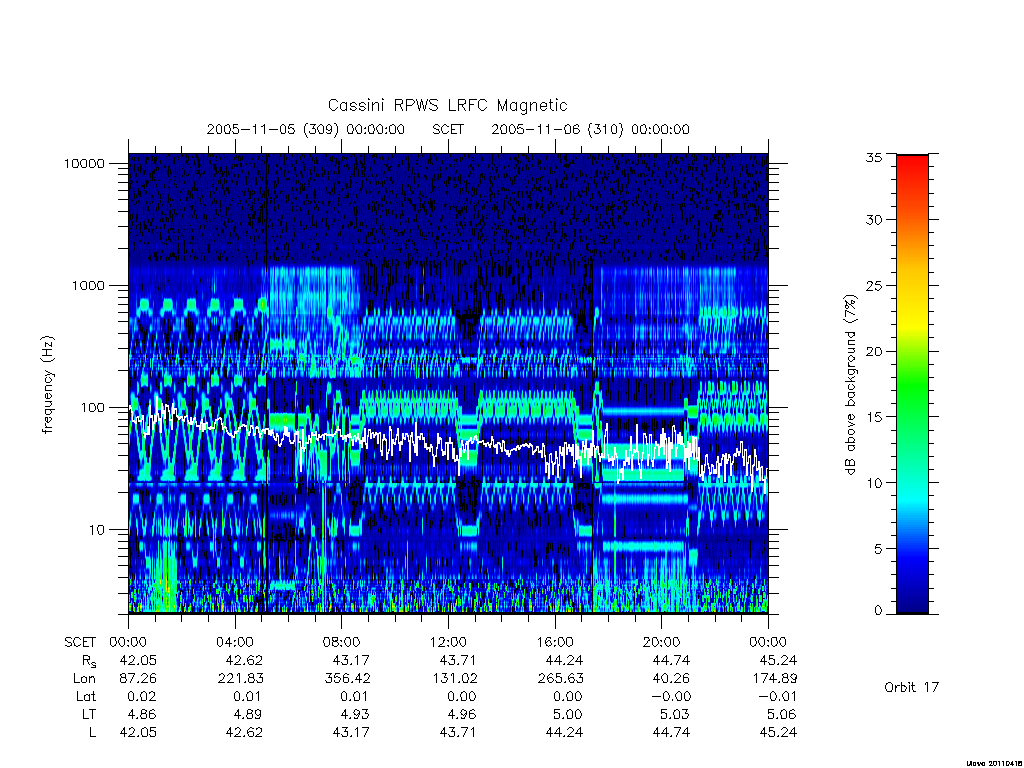Click LT value 4.86

tap(142, 714)
